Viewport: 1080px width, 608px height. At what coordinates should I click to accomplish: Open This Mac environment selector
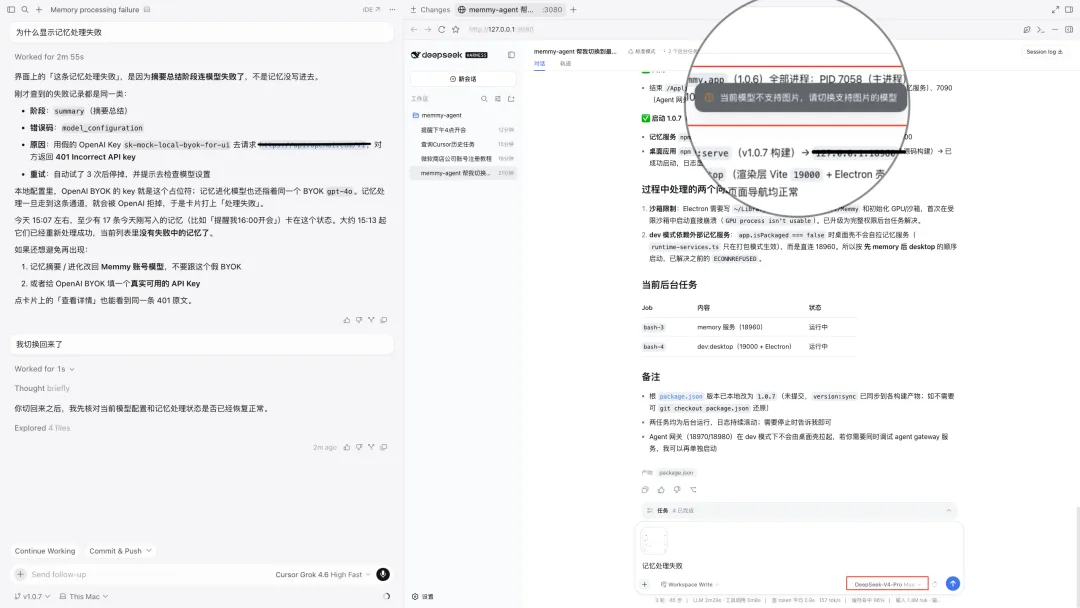point(84,596)
